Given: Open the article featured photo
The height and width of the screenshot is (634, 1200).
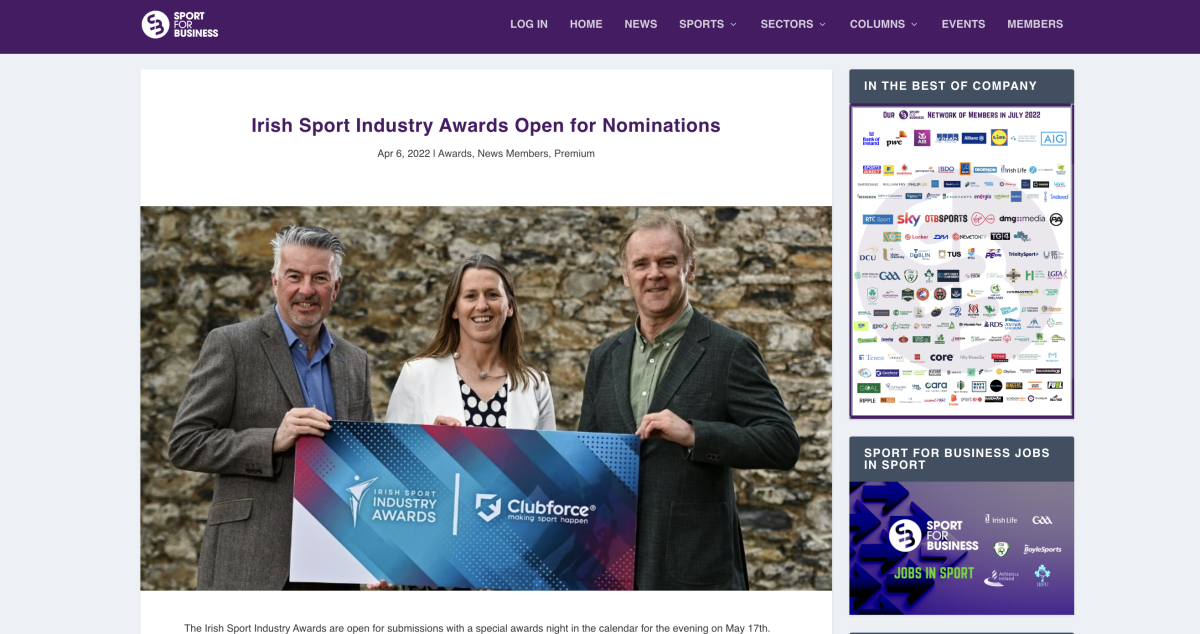Looking at the screenshot, I should (x=486, y=398).
